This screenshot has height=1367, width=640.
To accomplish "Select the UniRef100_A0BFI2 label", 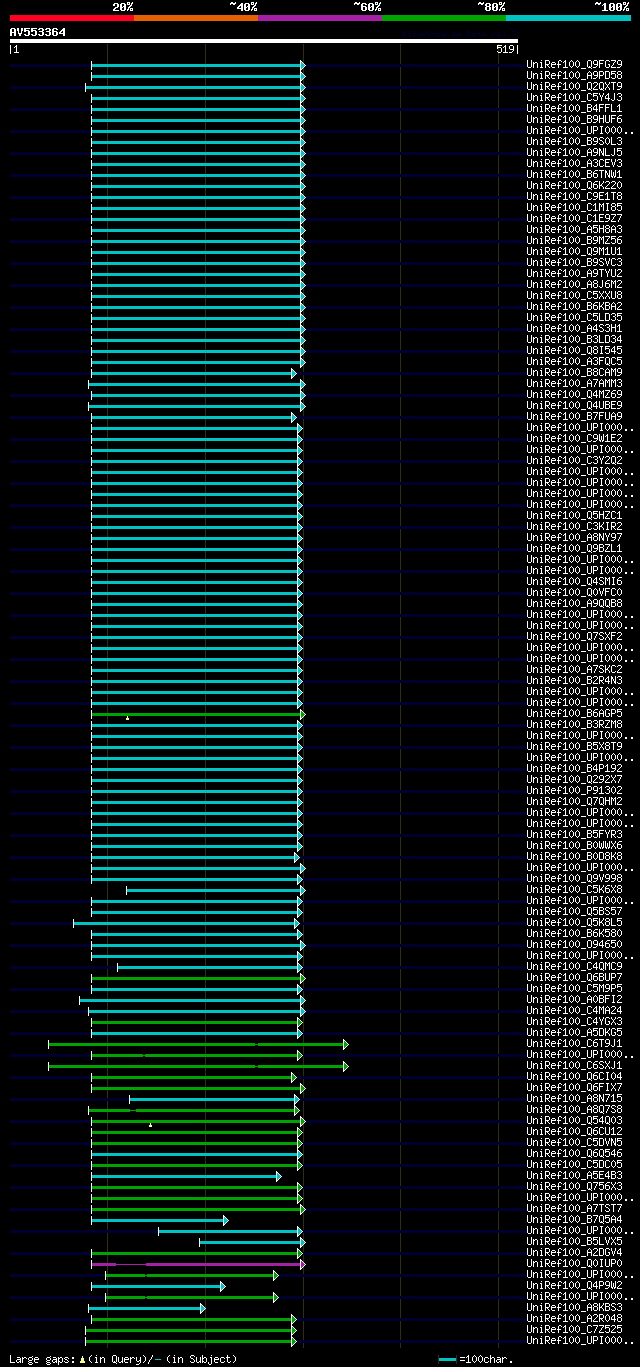I will click(574, 999).
